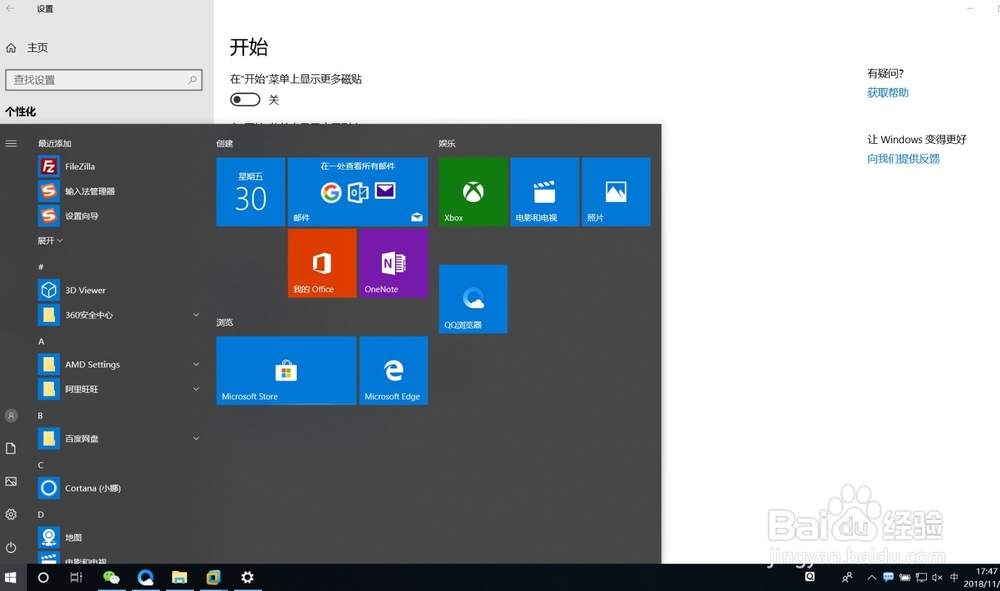
Task: Open WeChat from the taskbar
Action: [112, 578]
